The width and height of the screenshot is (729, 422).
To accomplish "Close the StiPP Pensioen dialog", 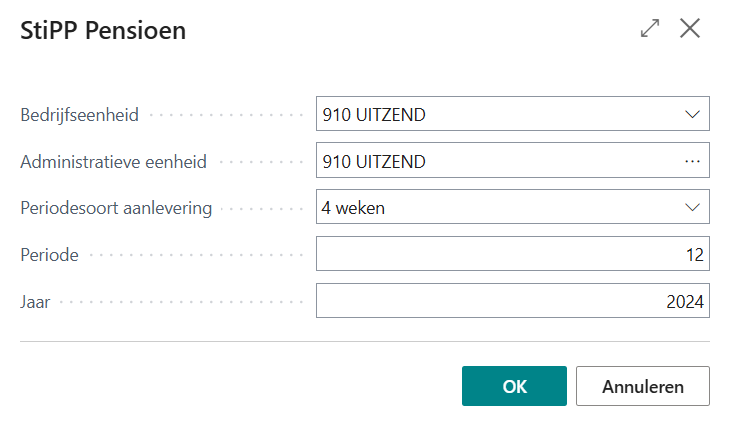I will click(690, 29).
